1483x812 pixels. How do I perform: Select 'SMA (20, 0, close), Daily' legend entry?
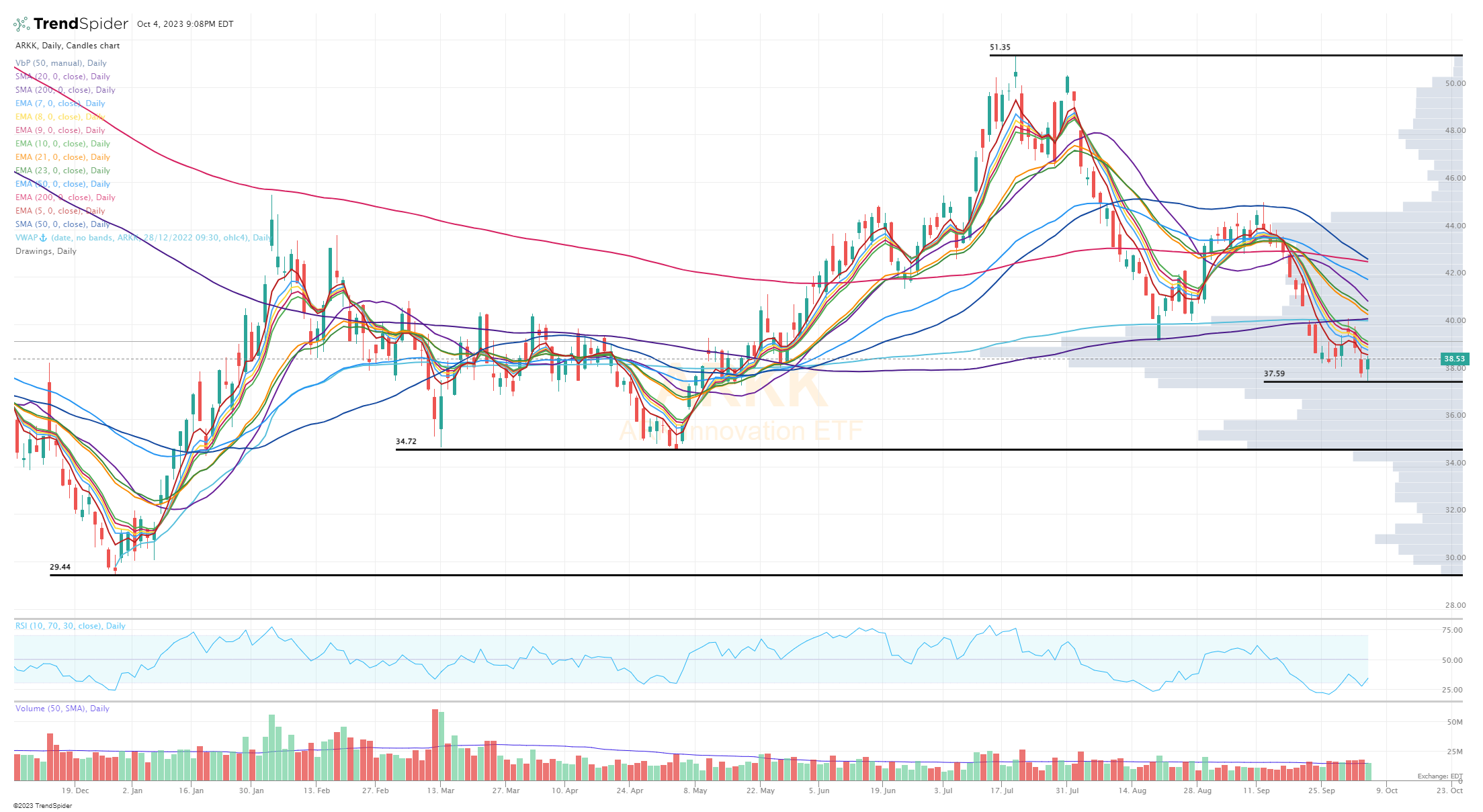point(62,77)
